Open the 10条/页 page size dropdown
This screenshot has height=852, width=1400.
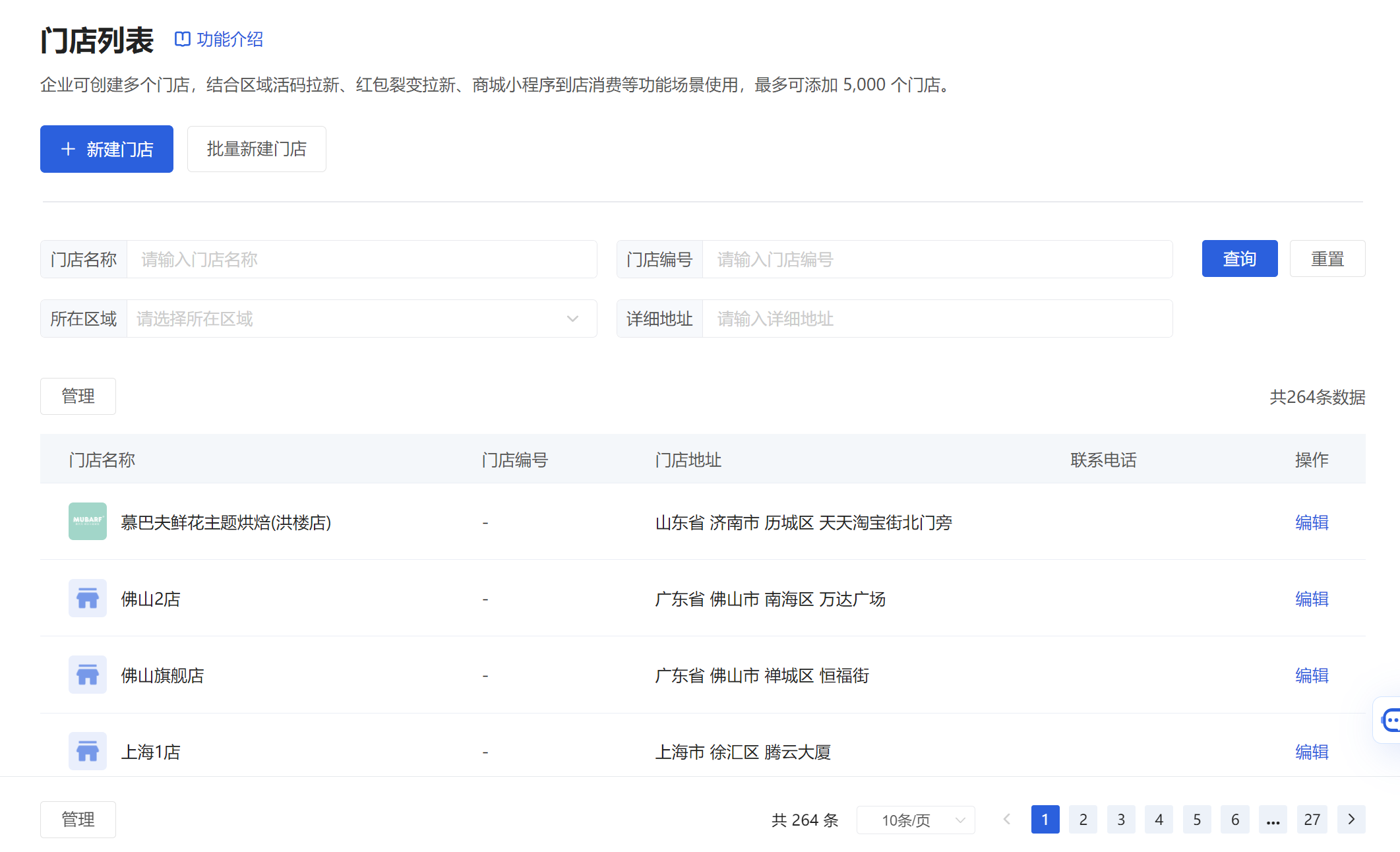pyautogui.click(x=915, y=820)
